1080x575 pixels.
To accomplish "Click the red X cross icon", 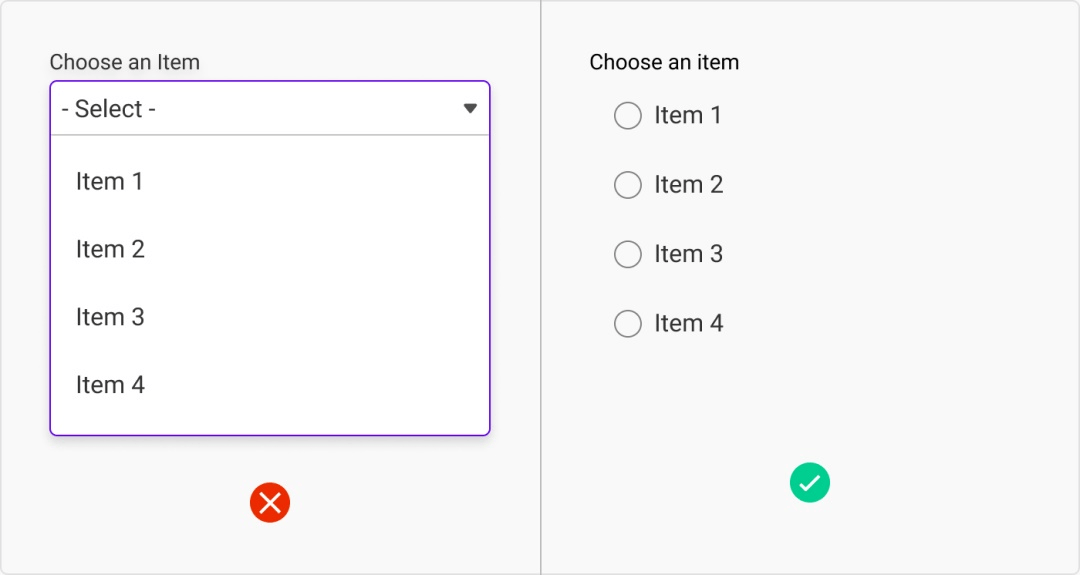I will (x=270, y=503).
